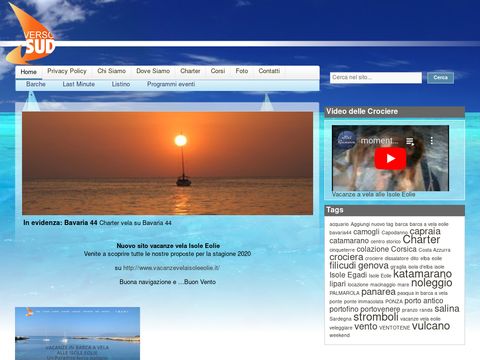This screenshot has width=480, height=360.
Task: Select the 'camogli' tag
Action: pyautogui.click(x=366, y=232)
